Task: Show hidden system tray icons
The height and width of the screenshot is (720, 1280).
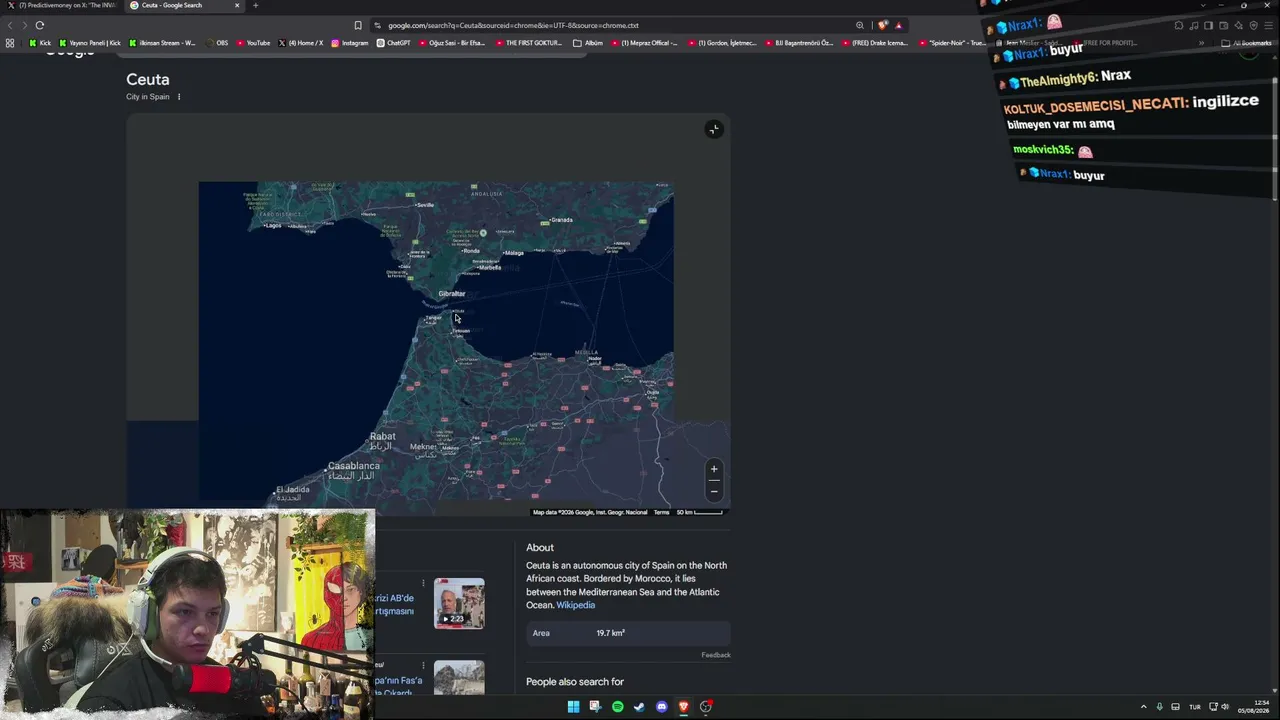Action: pyautogui.click(x=1143, y=707)
